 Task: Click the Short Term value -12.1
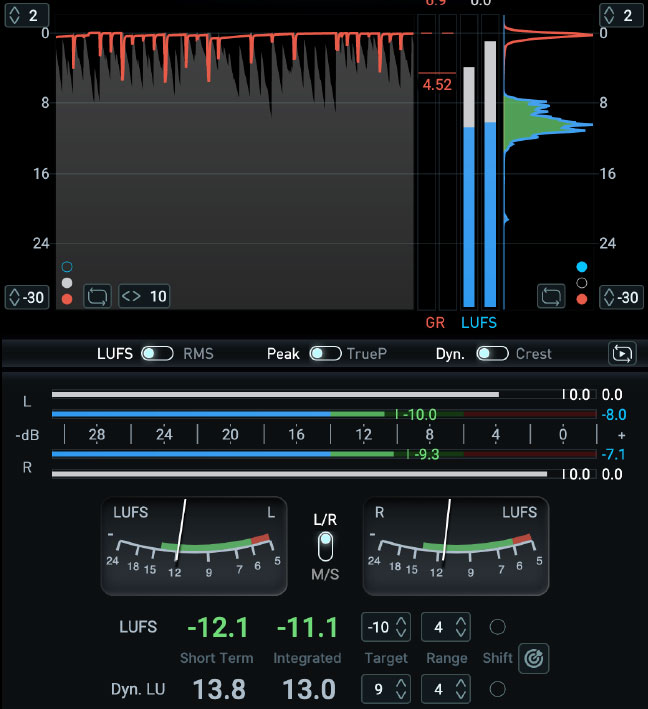point(218,627)
